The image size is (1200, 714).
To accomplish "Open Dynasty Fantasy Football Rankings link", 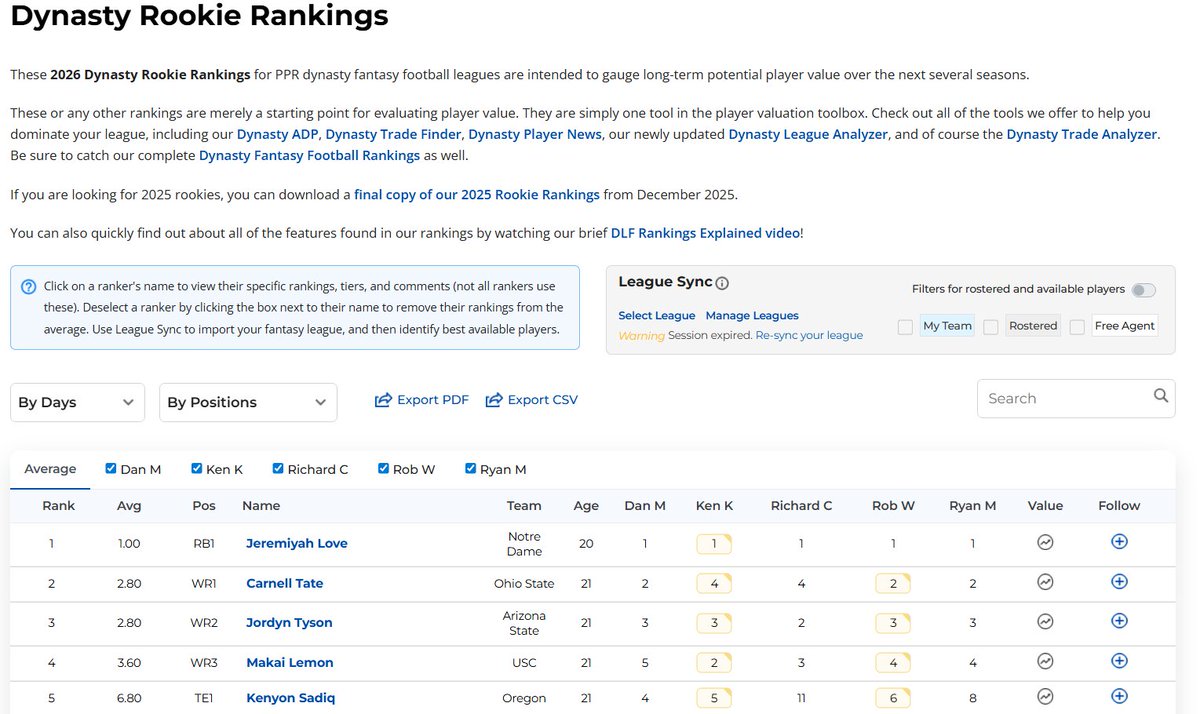I will tap(309, 155).
